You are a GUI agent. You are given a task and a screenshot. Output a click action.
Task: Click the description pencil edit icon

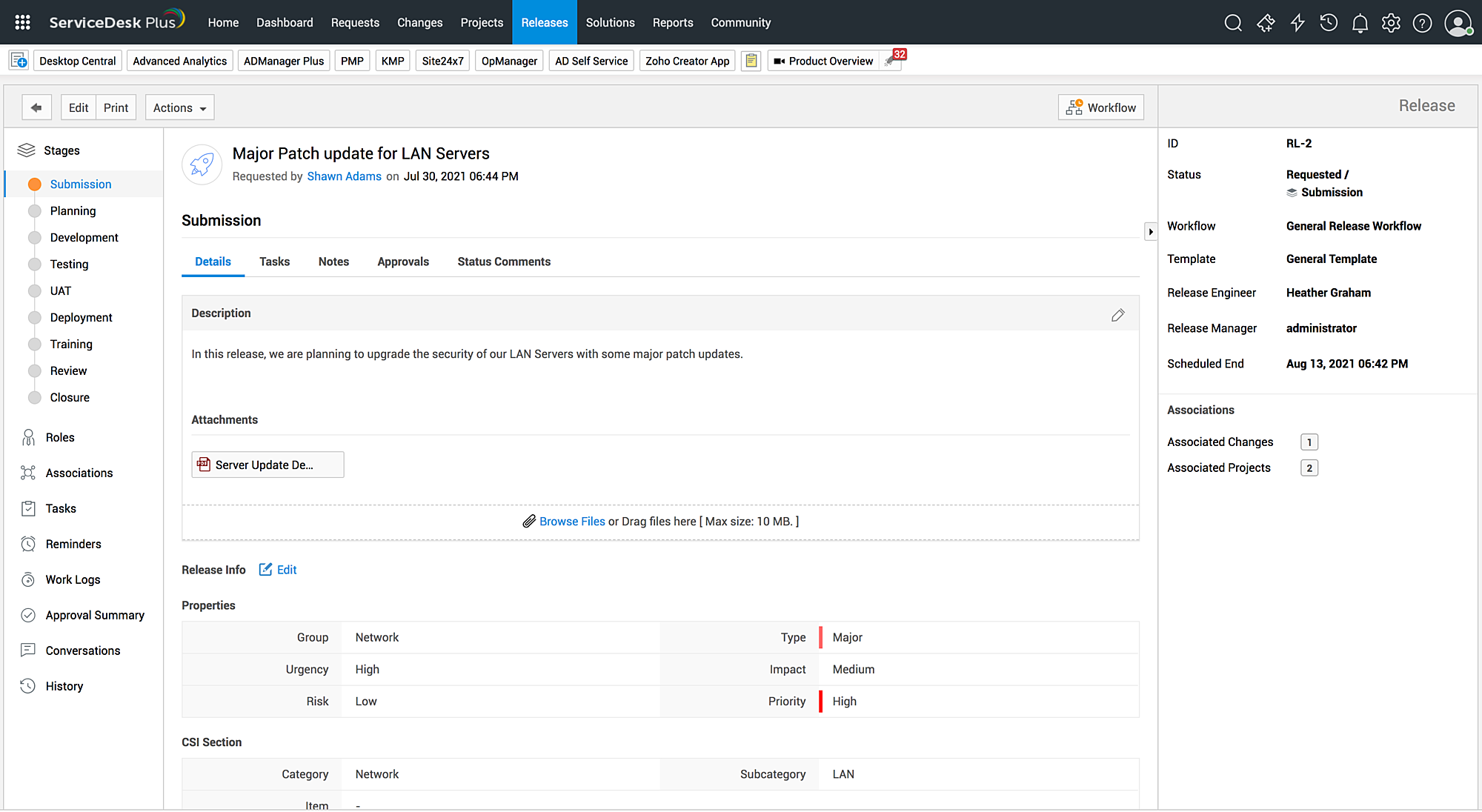[x=1117, y=315]
